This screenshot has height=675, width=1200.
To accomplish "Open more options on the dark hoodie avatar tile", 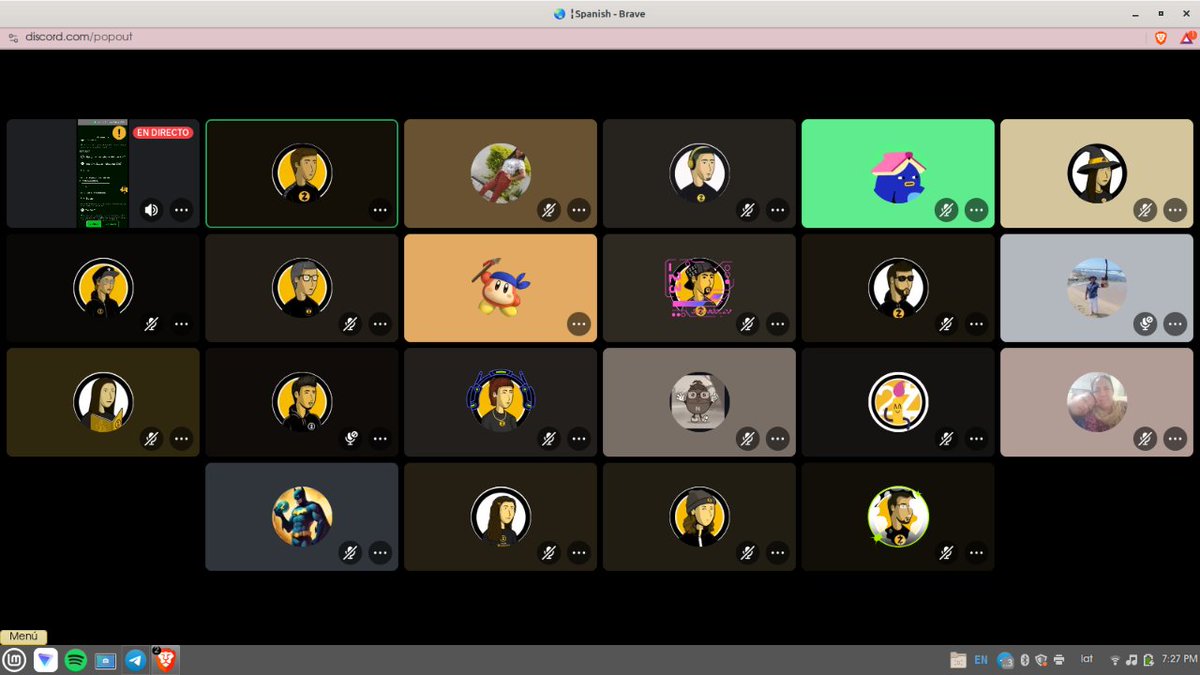I will click(380, 438).
